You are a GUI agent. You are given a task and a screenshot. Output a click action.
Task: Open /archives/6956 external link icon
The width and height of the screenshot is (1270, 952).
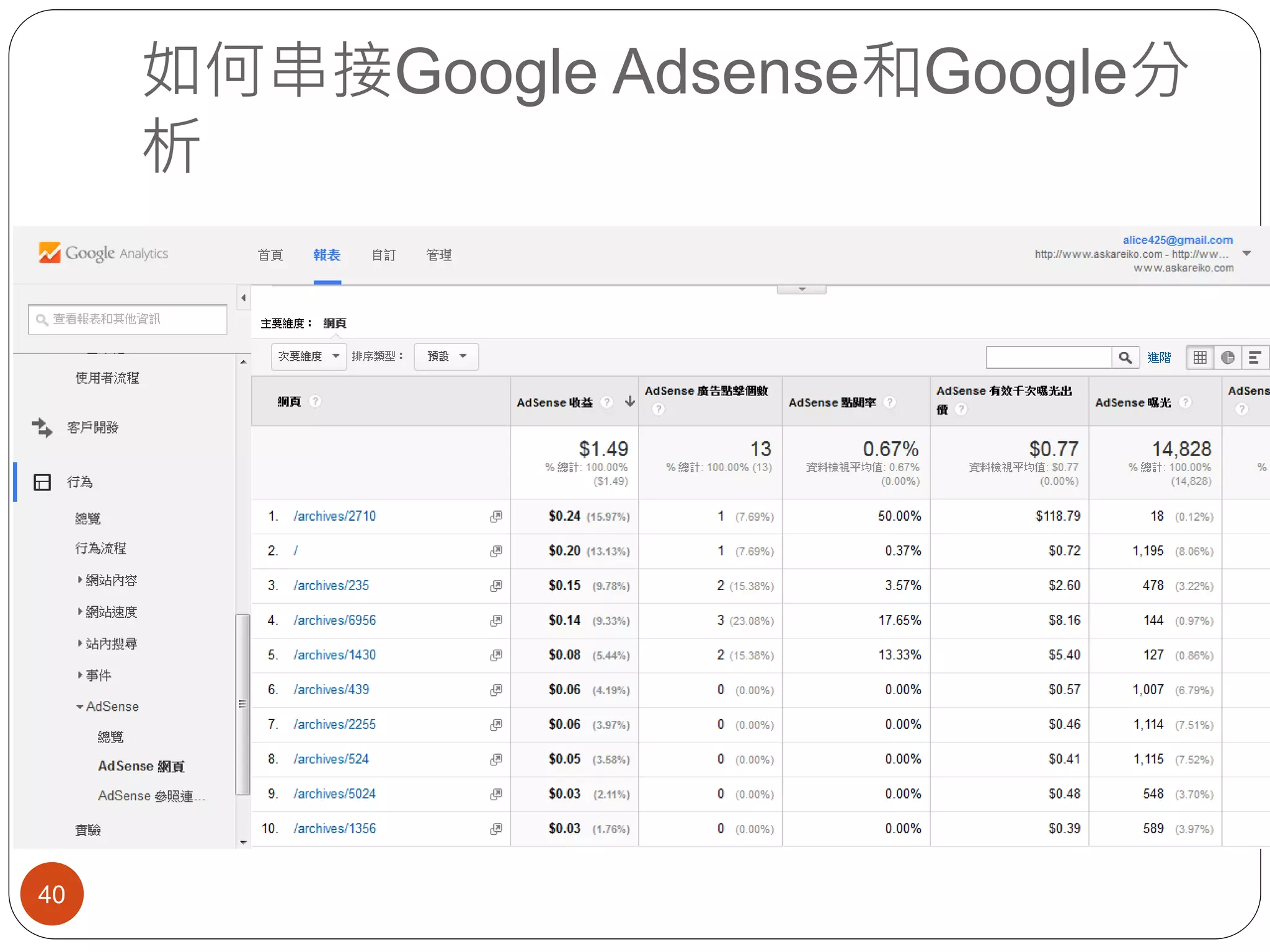pyautogui.click(x=496, y=620)
